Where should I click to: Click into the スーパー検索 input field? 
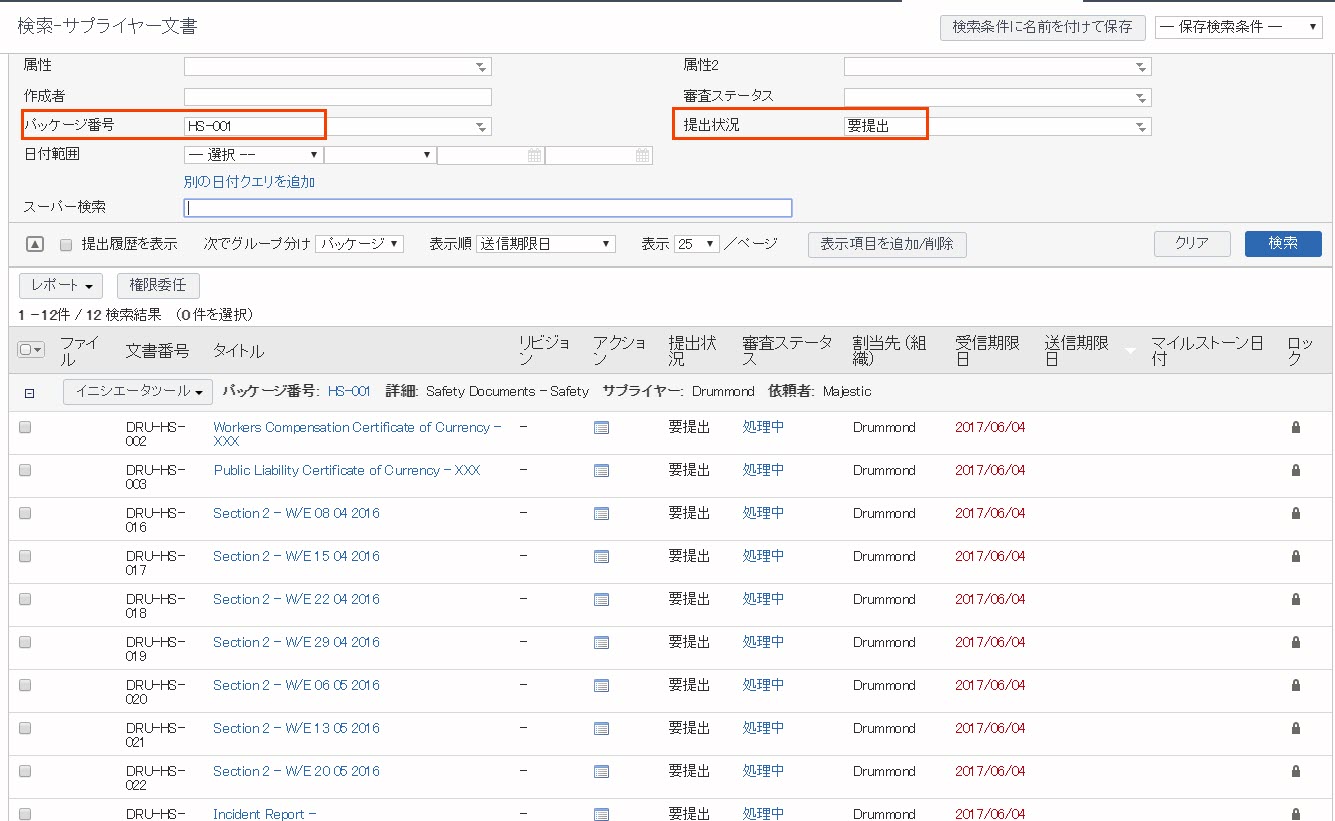(488, 208)
